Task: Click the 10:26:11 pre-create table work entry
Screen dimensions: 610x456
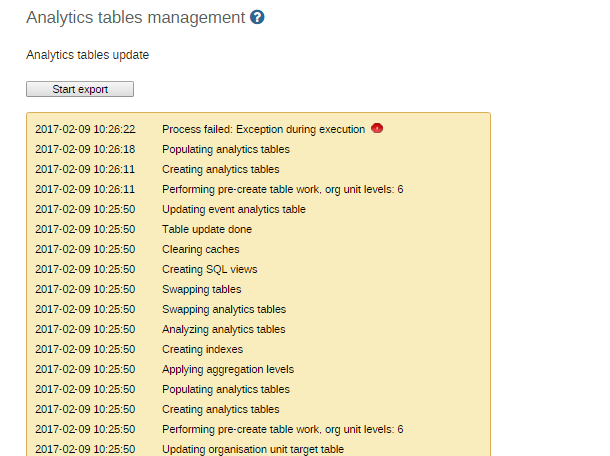Action: coord(282,189)
